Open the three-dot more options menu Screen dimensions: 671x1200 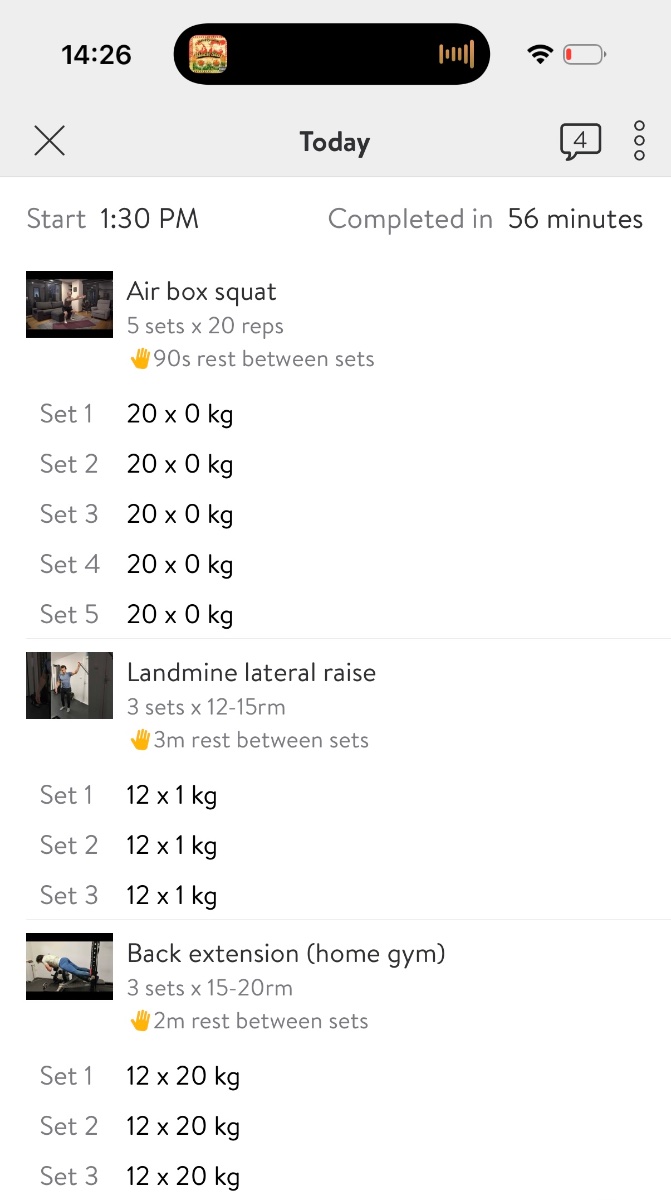pos(639,141)
